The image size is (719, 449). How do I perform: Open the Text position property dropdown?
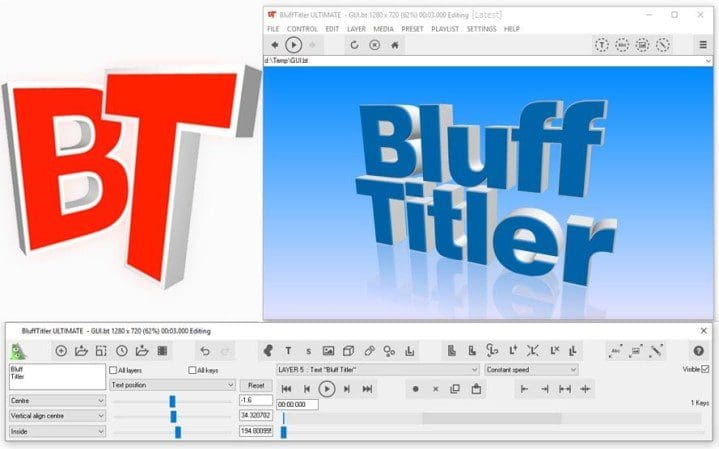172,385
